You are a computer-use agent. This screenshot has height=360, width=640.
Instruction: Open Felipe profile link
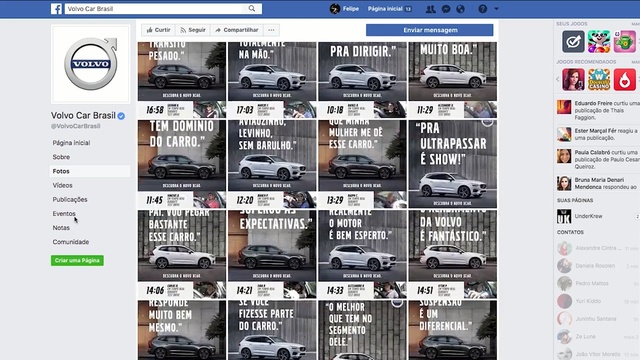point(351,9)
